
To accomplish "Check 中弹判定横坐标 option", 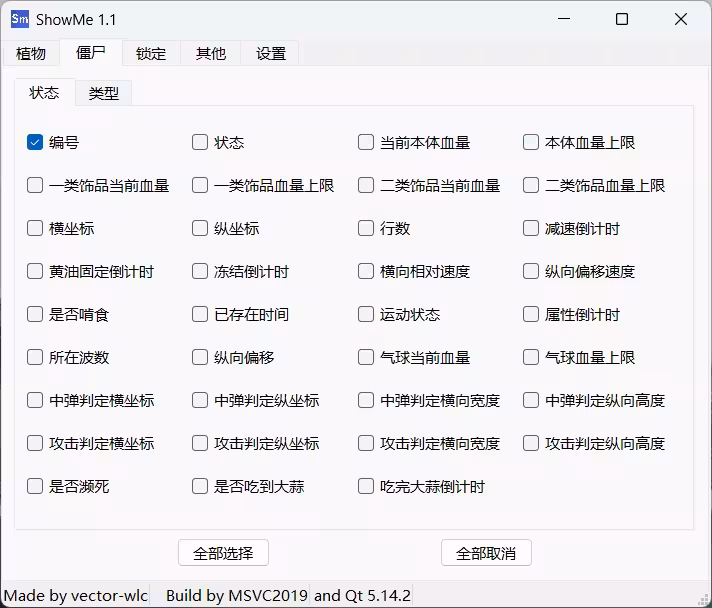I will point(35,400).
